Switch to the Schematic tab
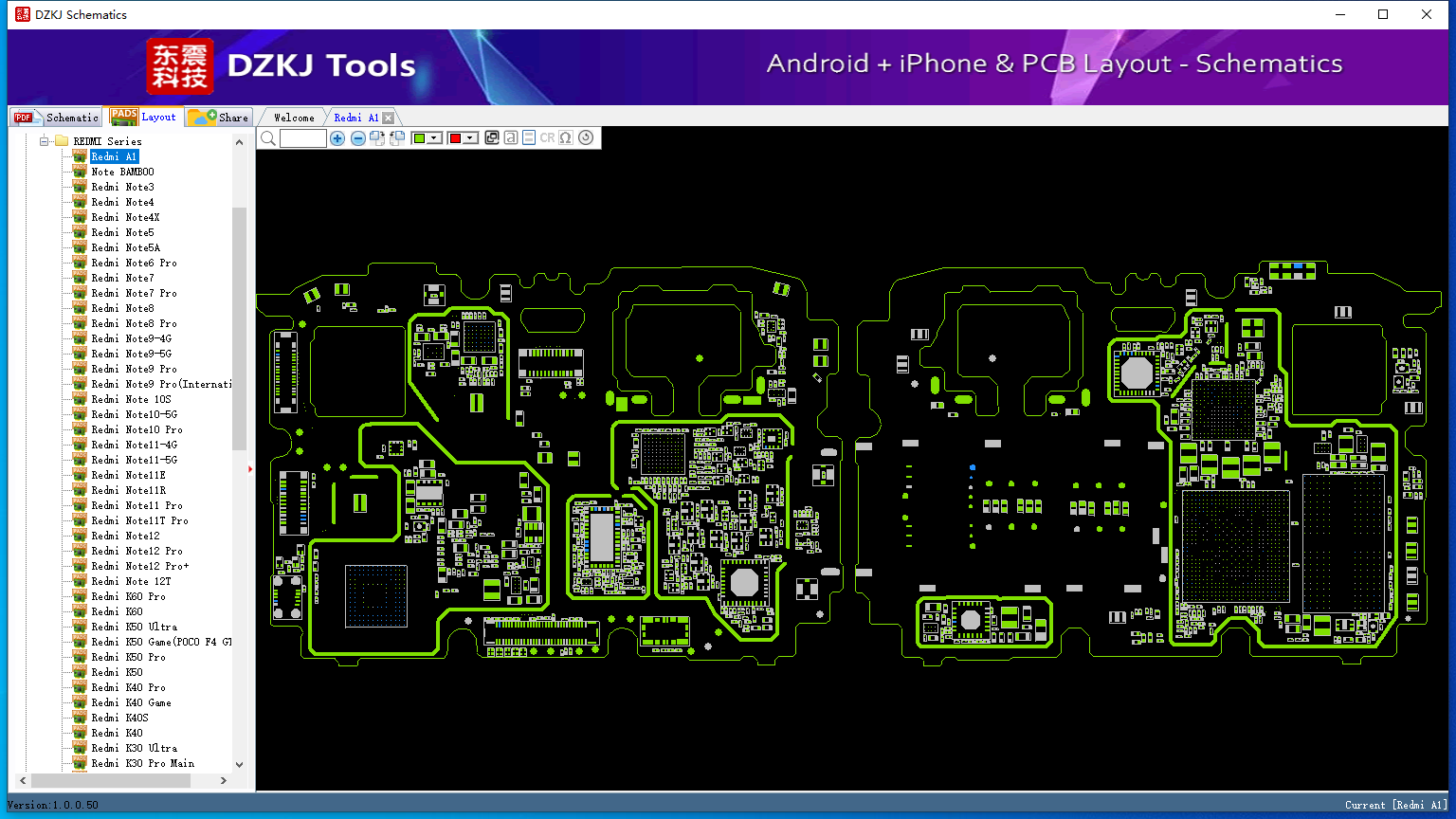 click(x=57, y=118)
